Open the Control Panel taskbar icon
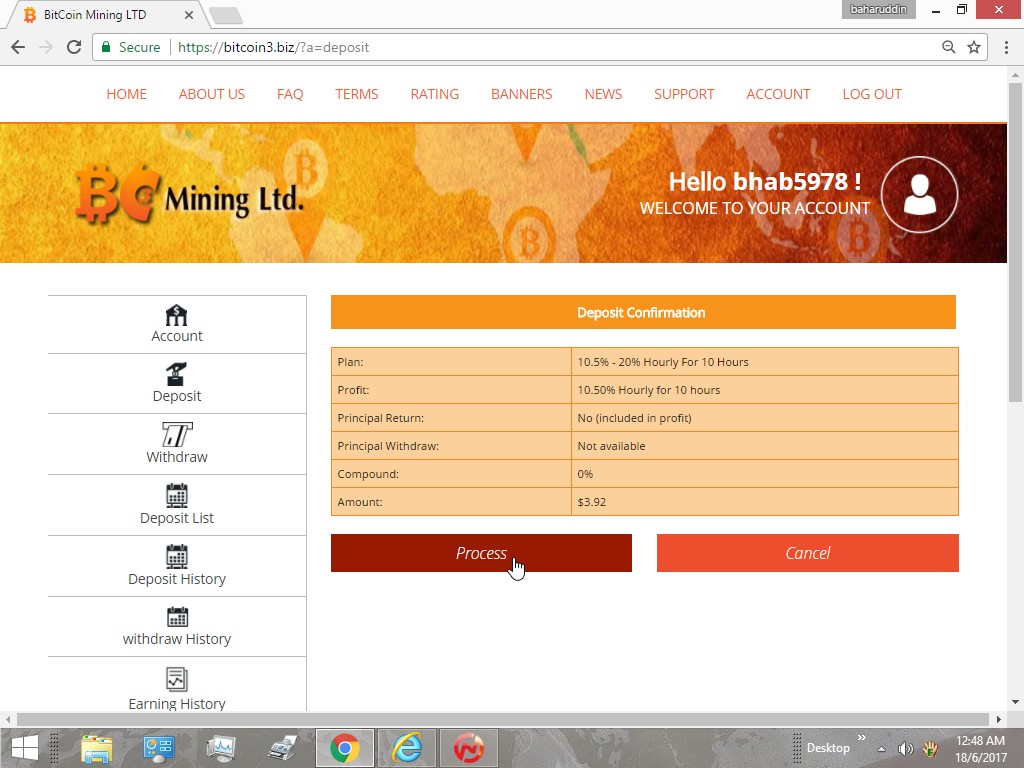 [x=159, y=748]
